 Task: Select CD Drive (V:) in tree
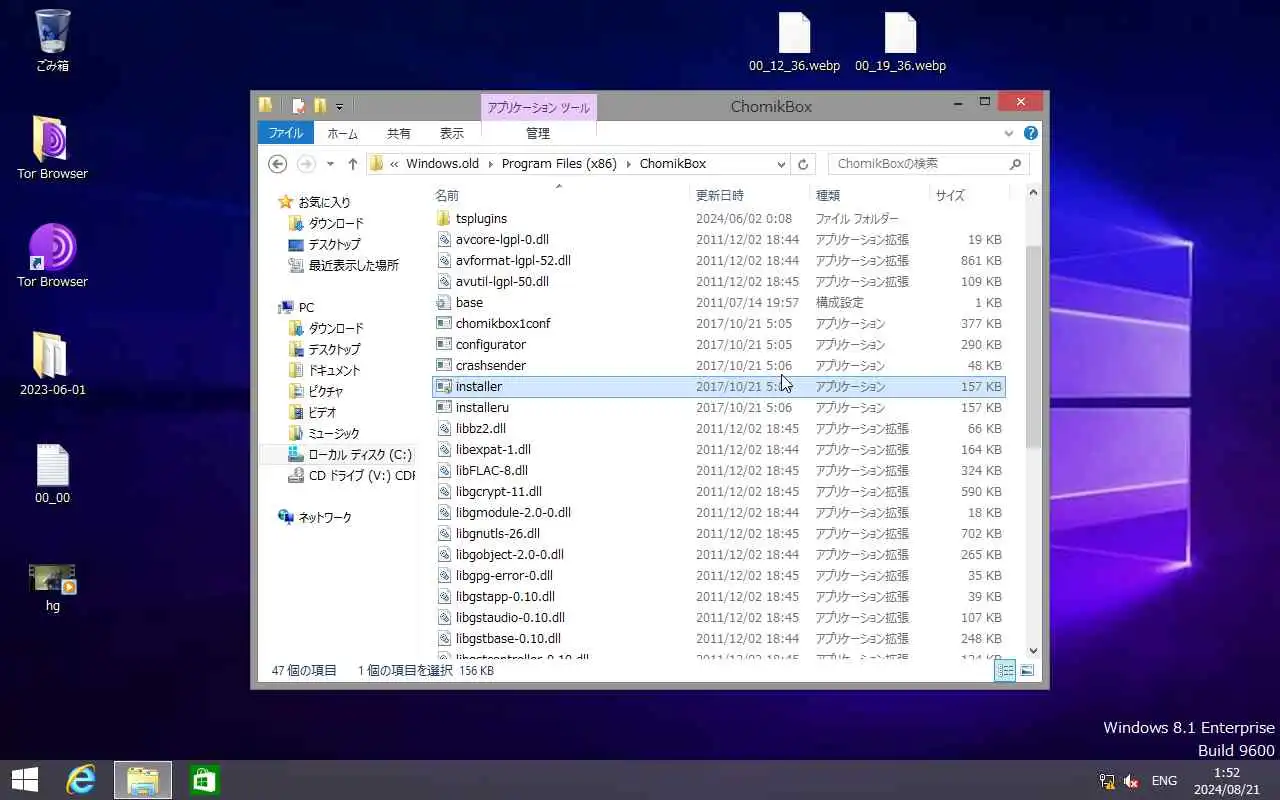pyautogui.click(x=351, y=475)
